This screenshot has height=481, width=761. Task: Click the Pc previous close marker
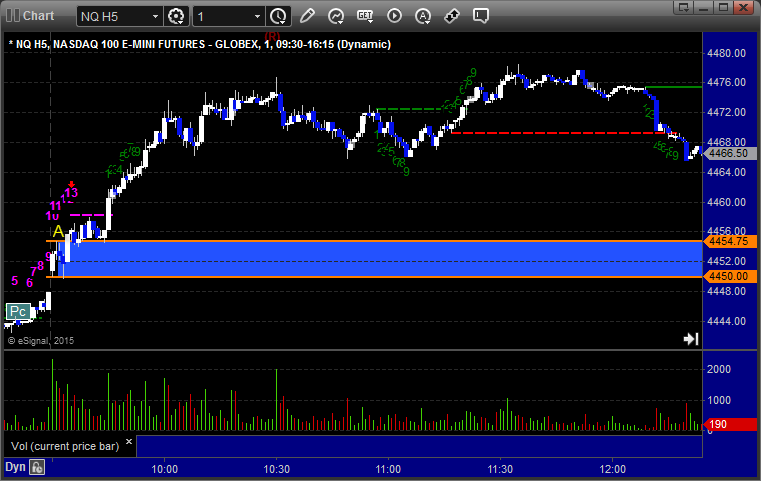pos(18,311)
